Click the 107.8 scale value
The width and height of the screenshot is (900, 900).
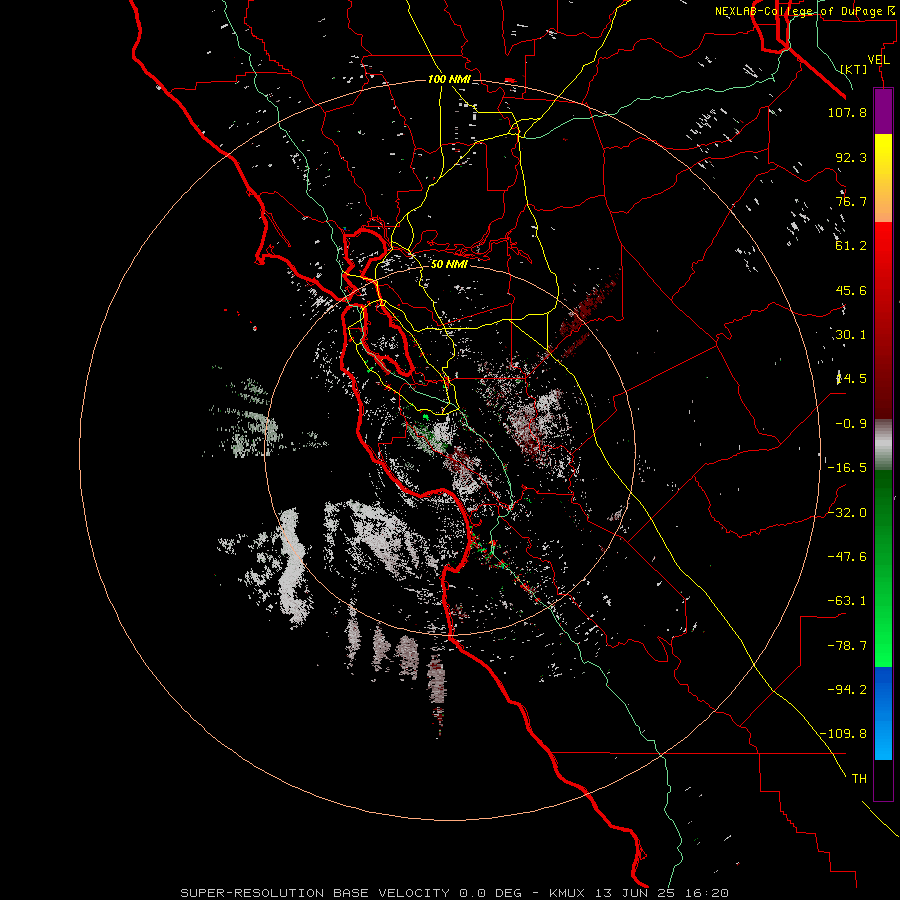pos(847,112)
